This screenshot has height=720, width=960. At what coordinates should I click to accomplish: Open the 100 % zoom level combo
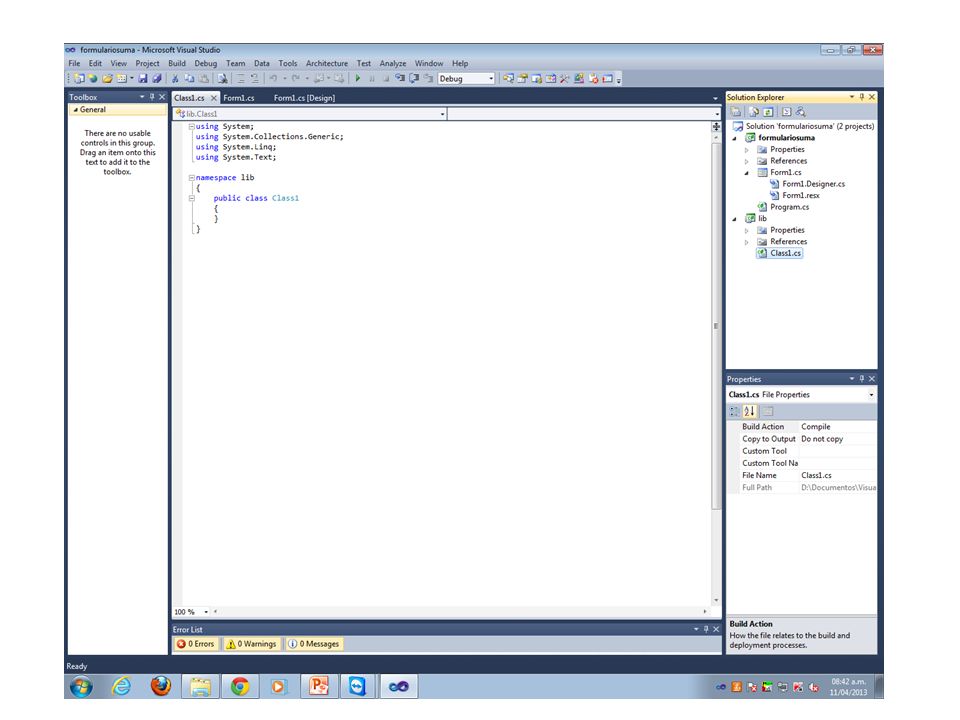tap(190, 612)
